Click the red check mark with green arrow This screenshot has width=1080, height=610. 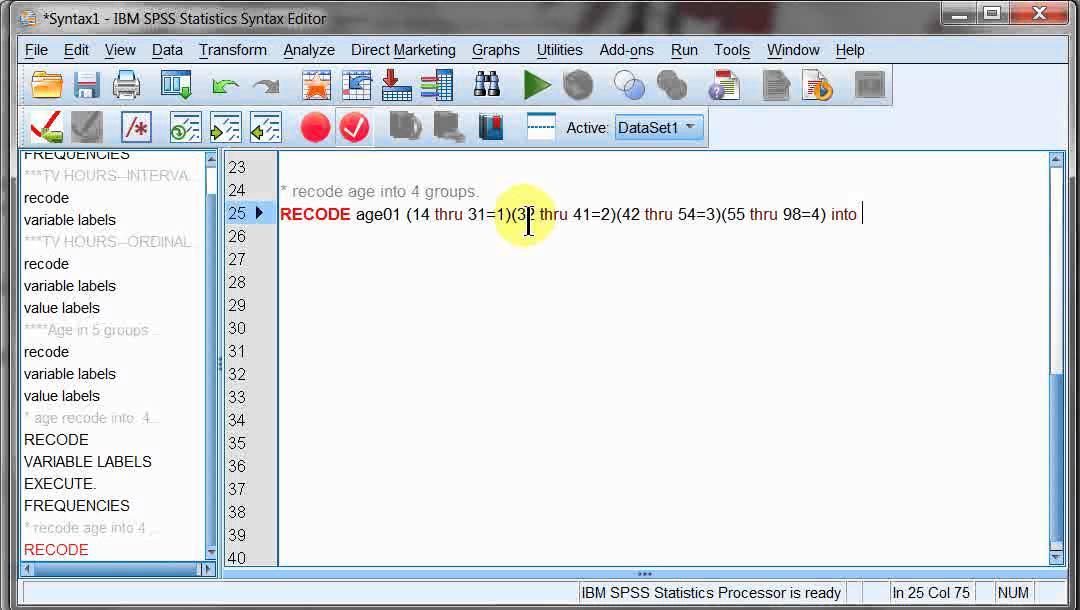coord(46,127)
